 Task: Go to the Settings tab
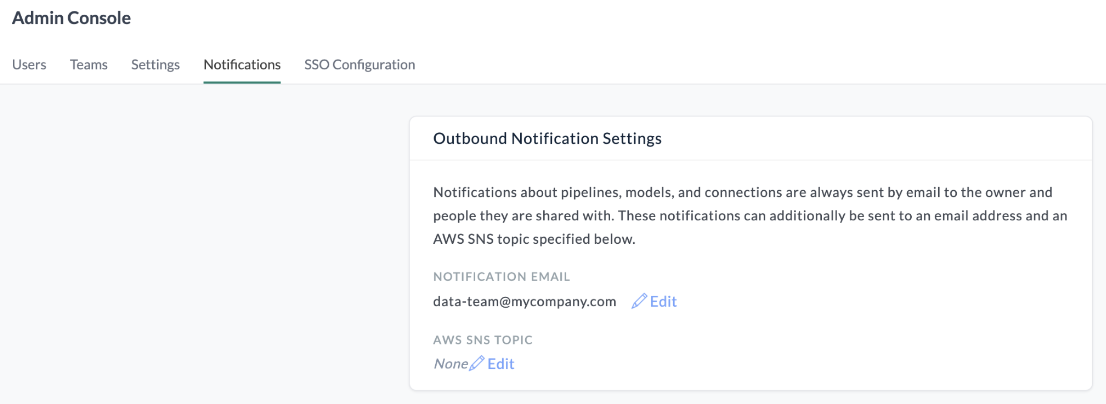[x=155, y=64]
